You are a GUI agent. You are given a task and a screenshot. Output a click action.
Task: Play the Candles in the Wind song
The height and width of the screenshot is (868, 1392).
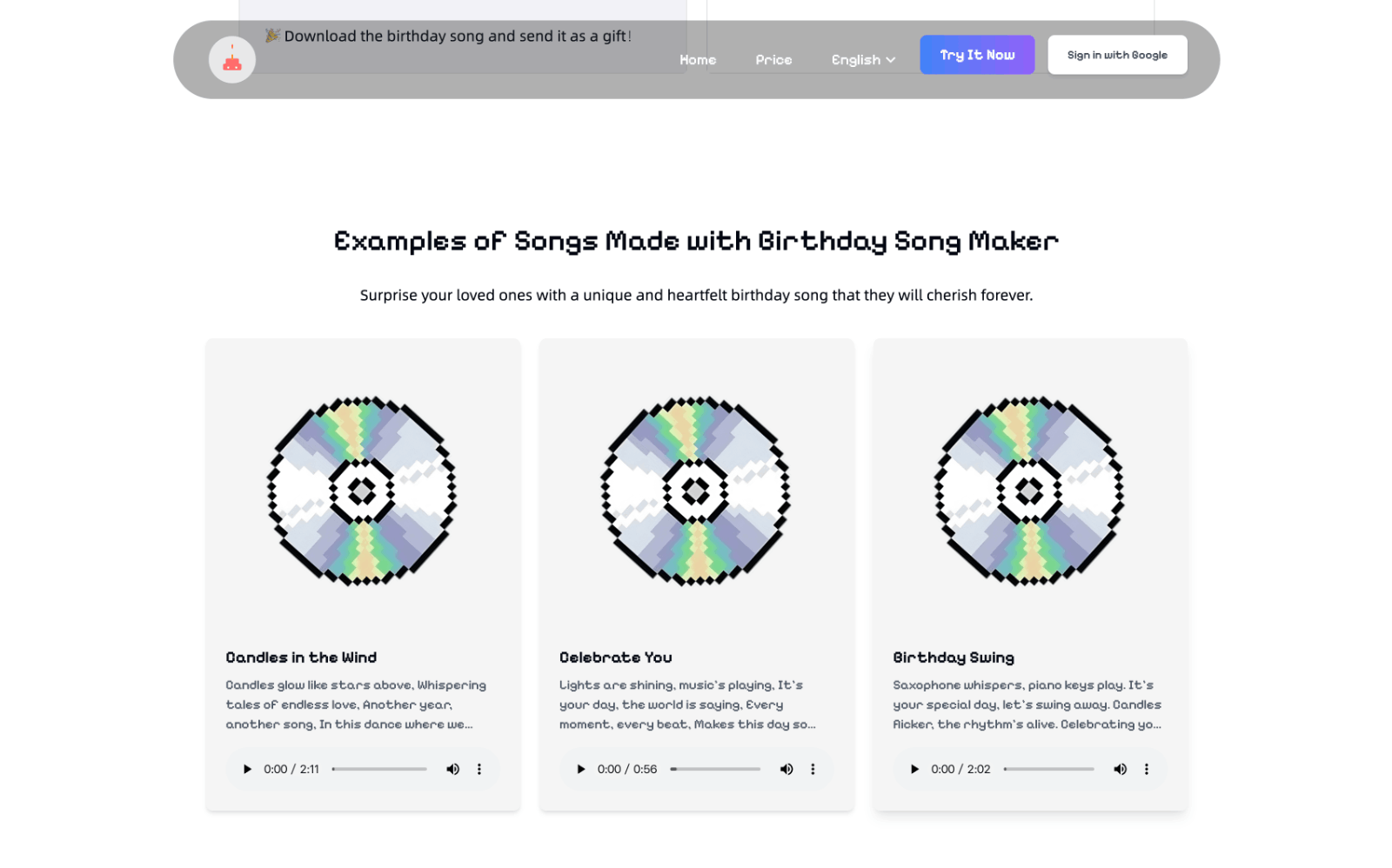tap(247, 769)
